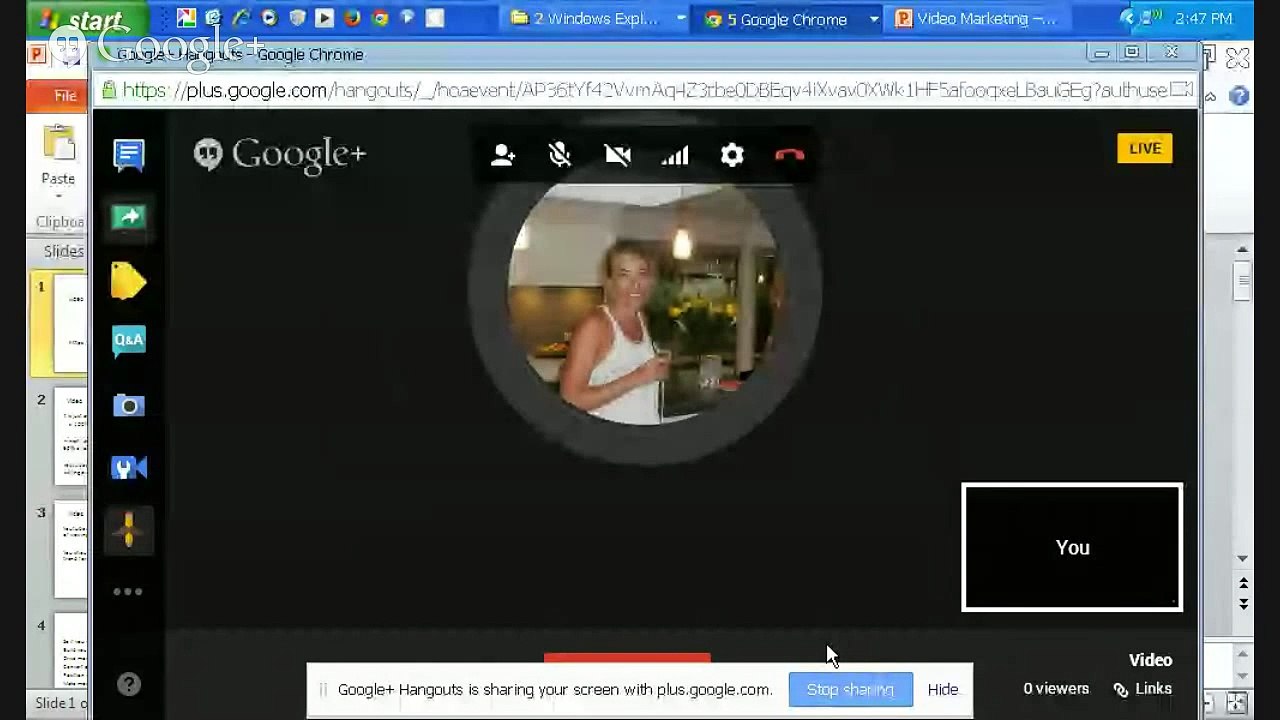Viewport: 1280px width, 720px height.
Task: Open the Hangouts chat panel icon
Action: click(129, 155)
